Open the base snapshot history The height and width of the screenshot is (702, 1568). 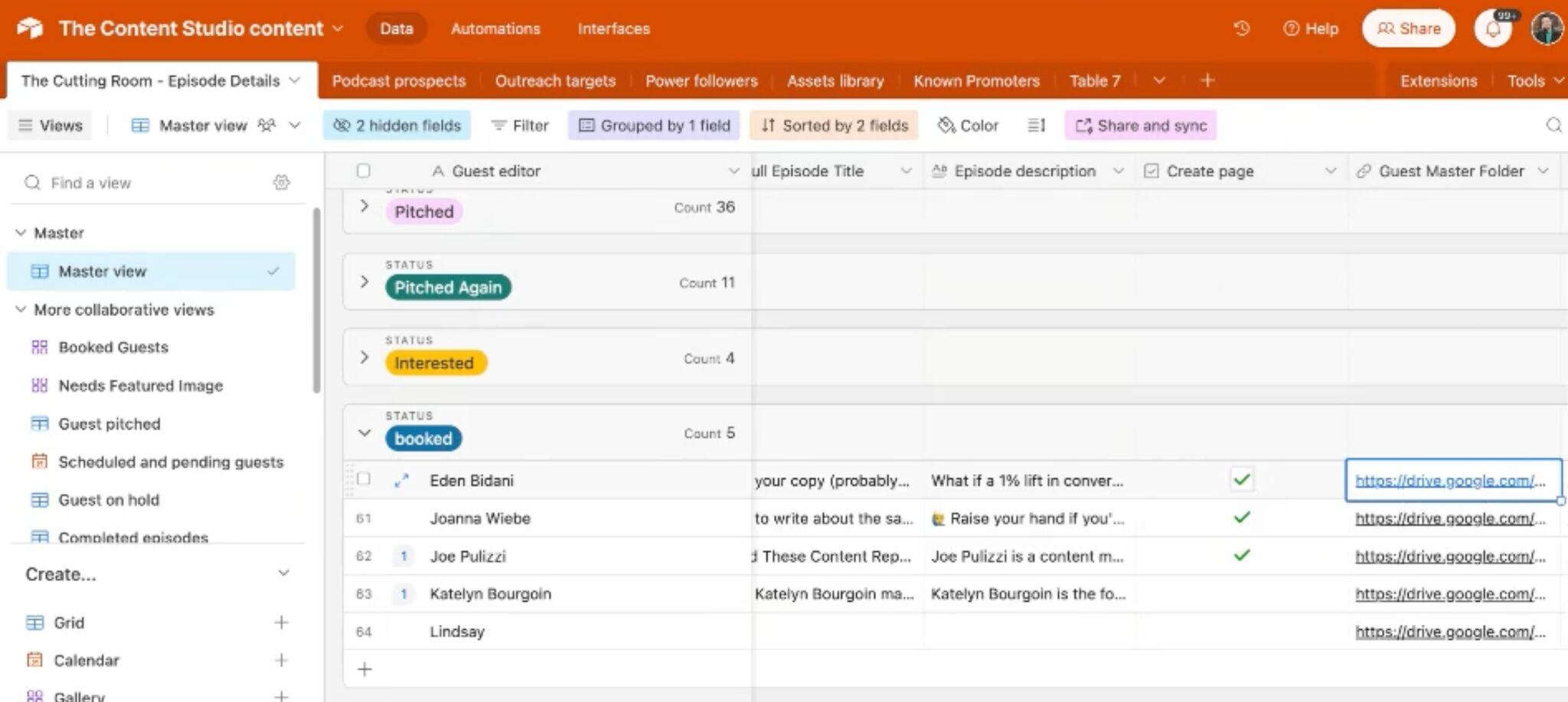1241,28
